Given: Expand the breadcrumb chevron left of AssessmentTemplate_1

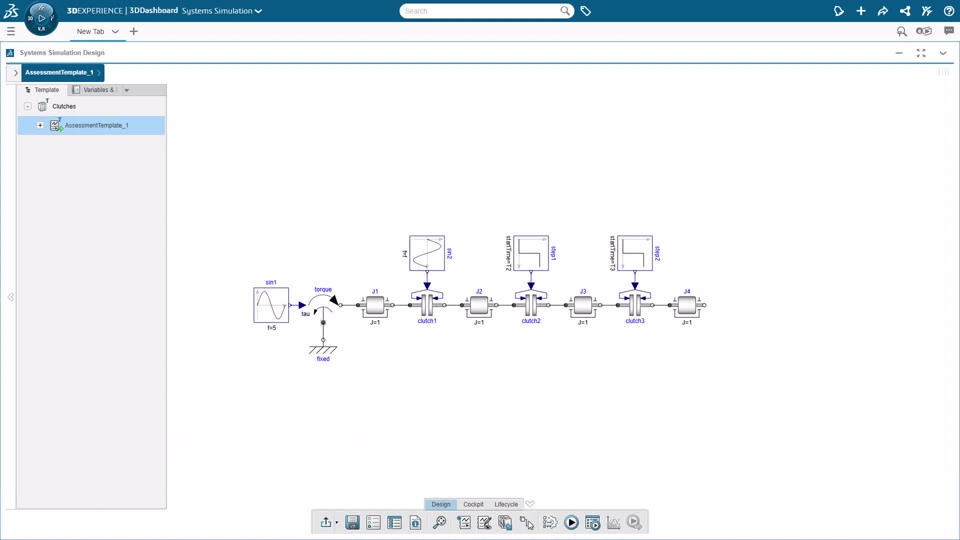Looking at the screenshot, I should [x=15, y=72].
